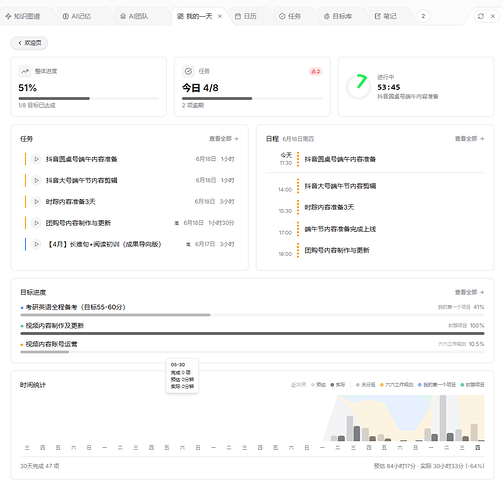
Task: Open 时辰内容准备3天 in the task list
Action: pos(70,202)
